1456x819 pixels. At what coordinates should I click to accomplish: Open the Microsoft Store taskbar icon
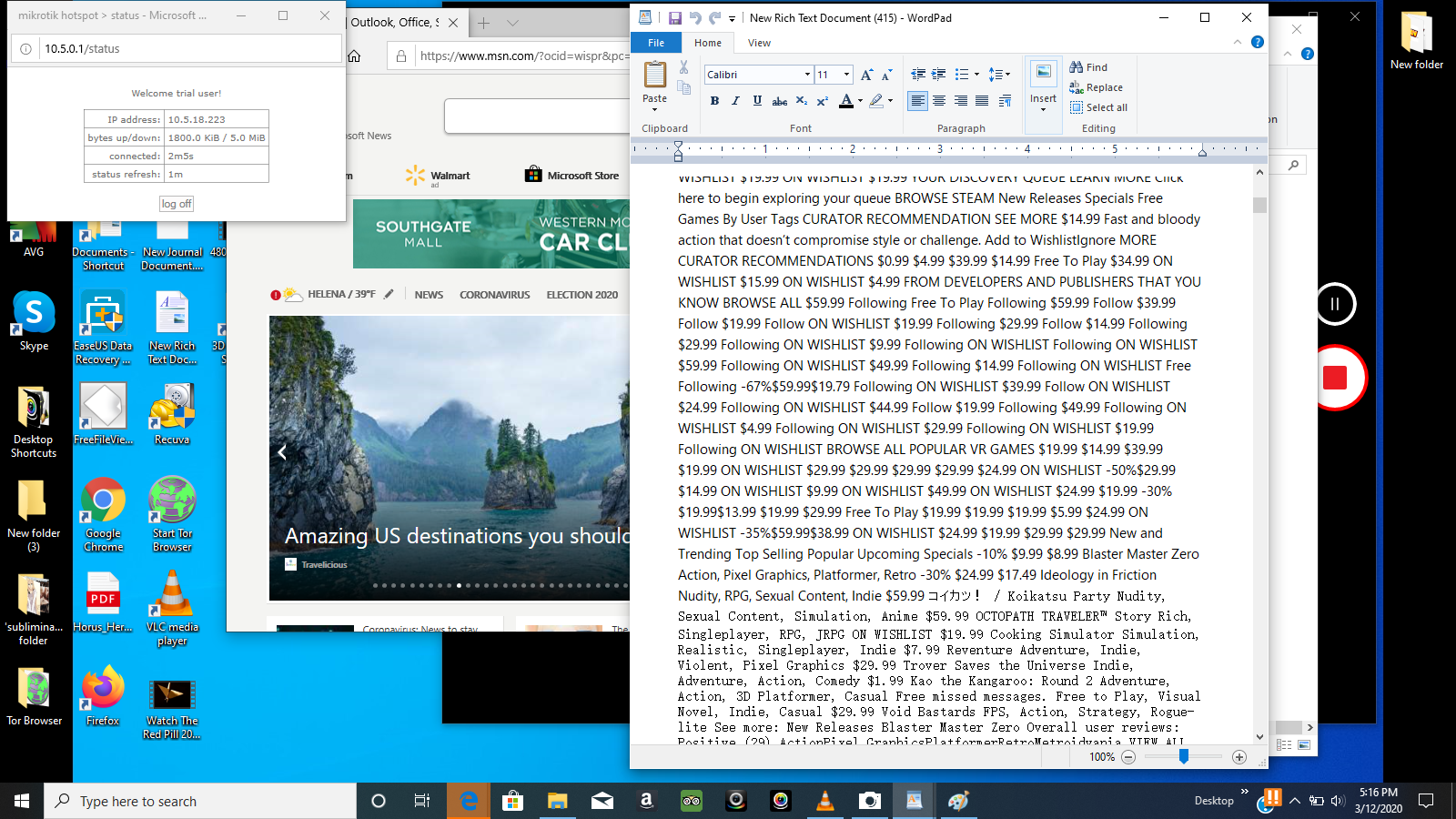click(512, 801)
